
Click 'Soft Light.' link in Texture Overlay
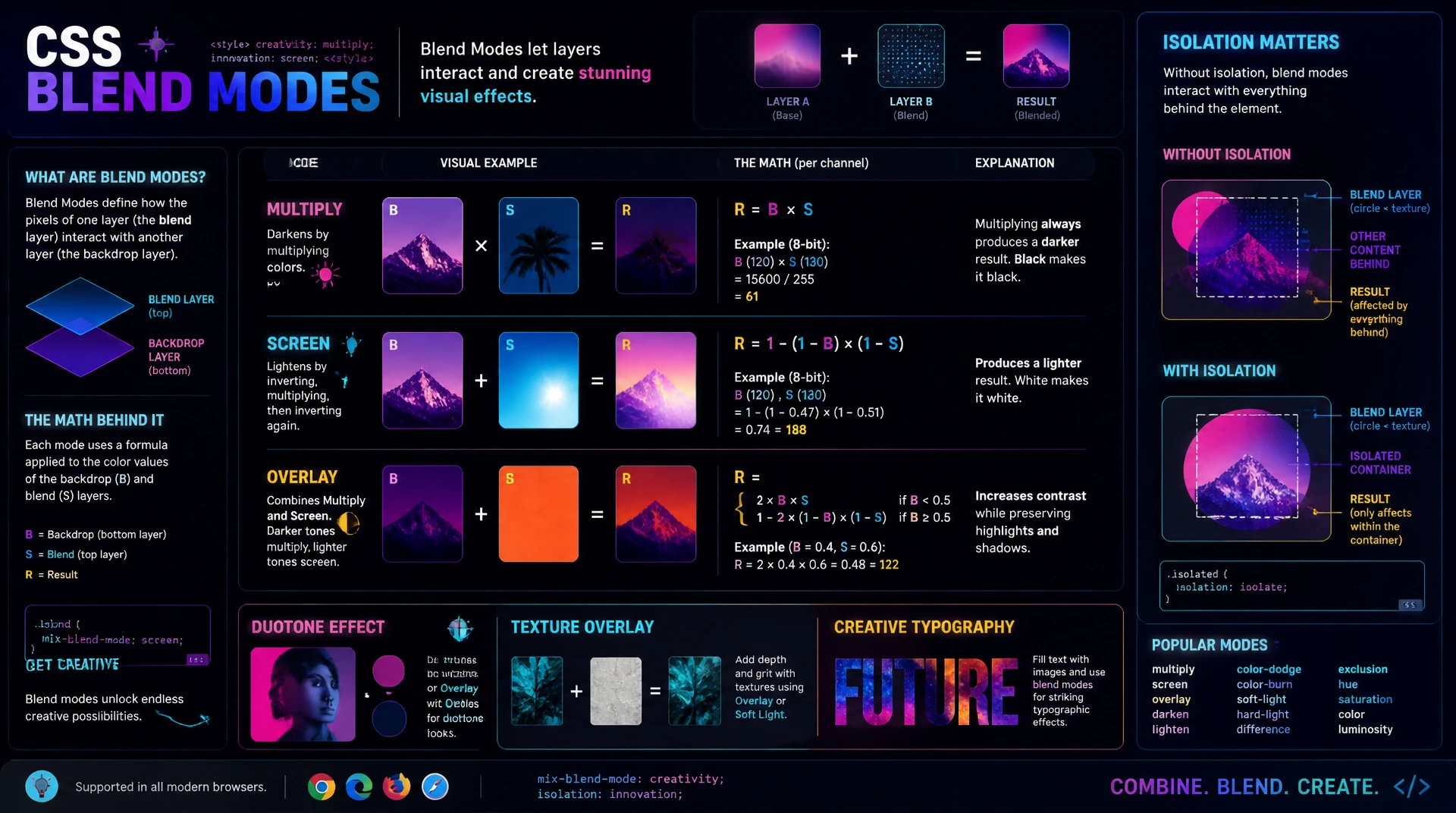[761, 714]
